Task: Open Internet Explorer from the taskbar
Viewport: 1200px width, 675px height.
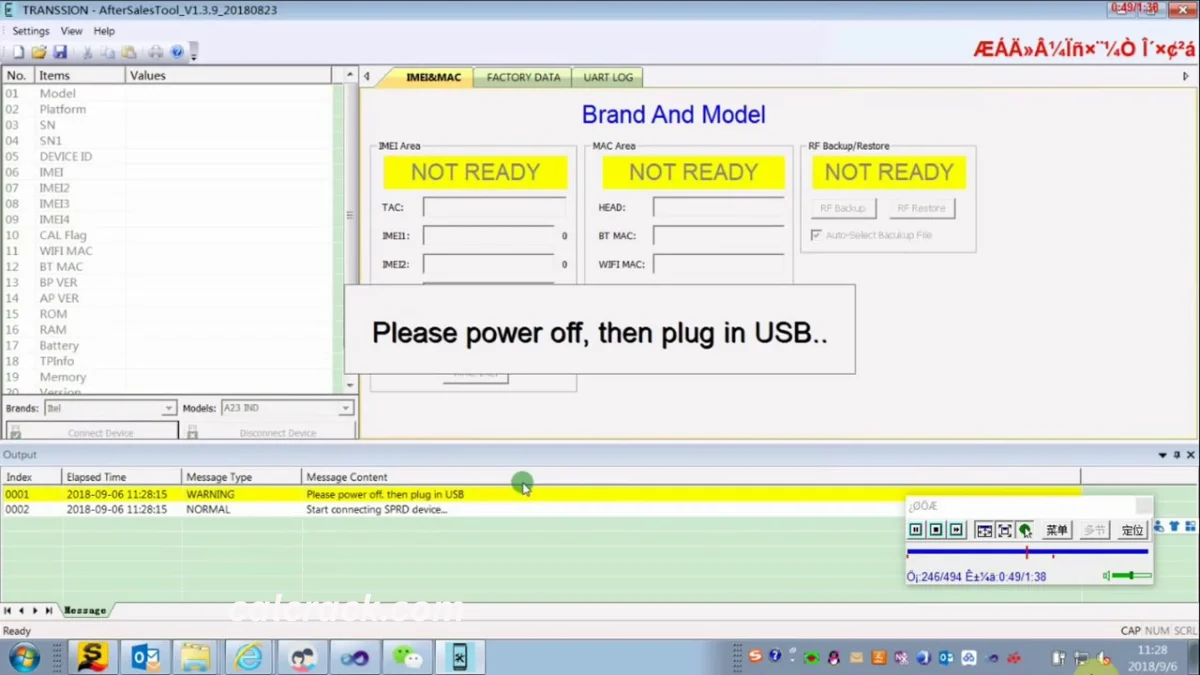Action: point(248,657)
